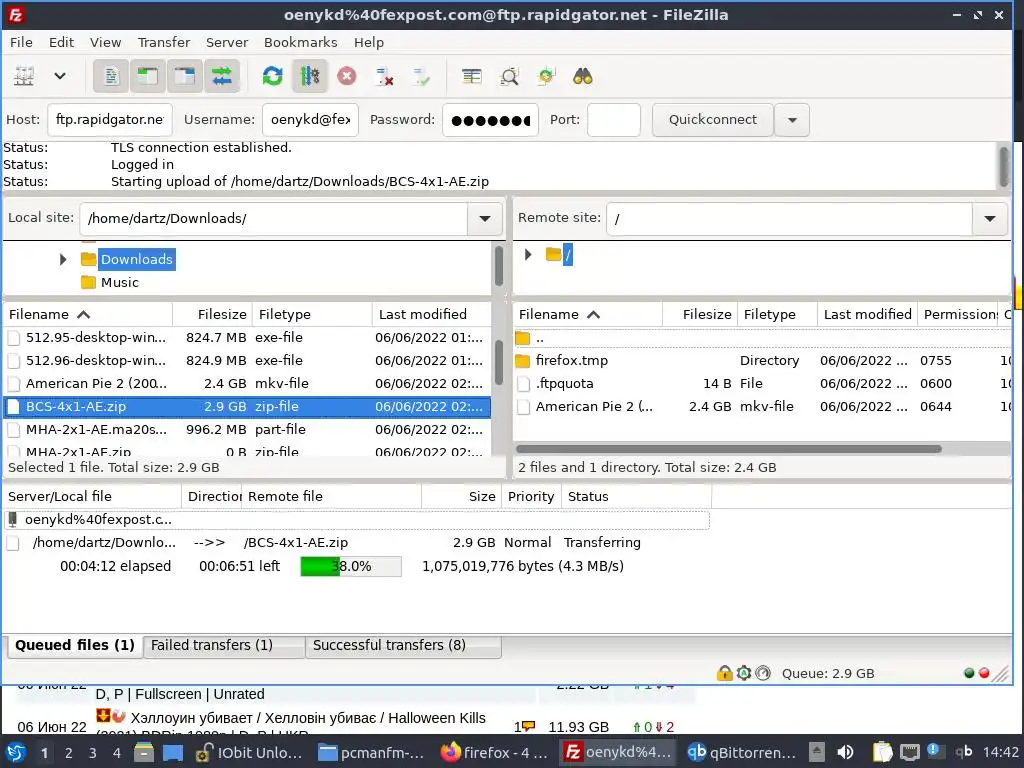Switch to the Failed transfers tab

tap(223, 645)
